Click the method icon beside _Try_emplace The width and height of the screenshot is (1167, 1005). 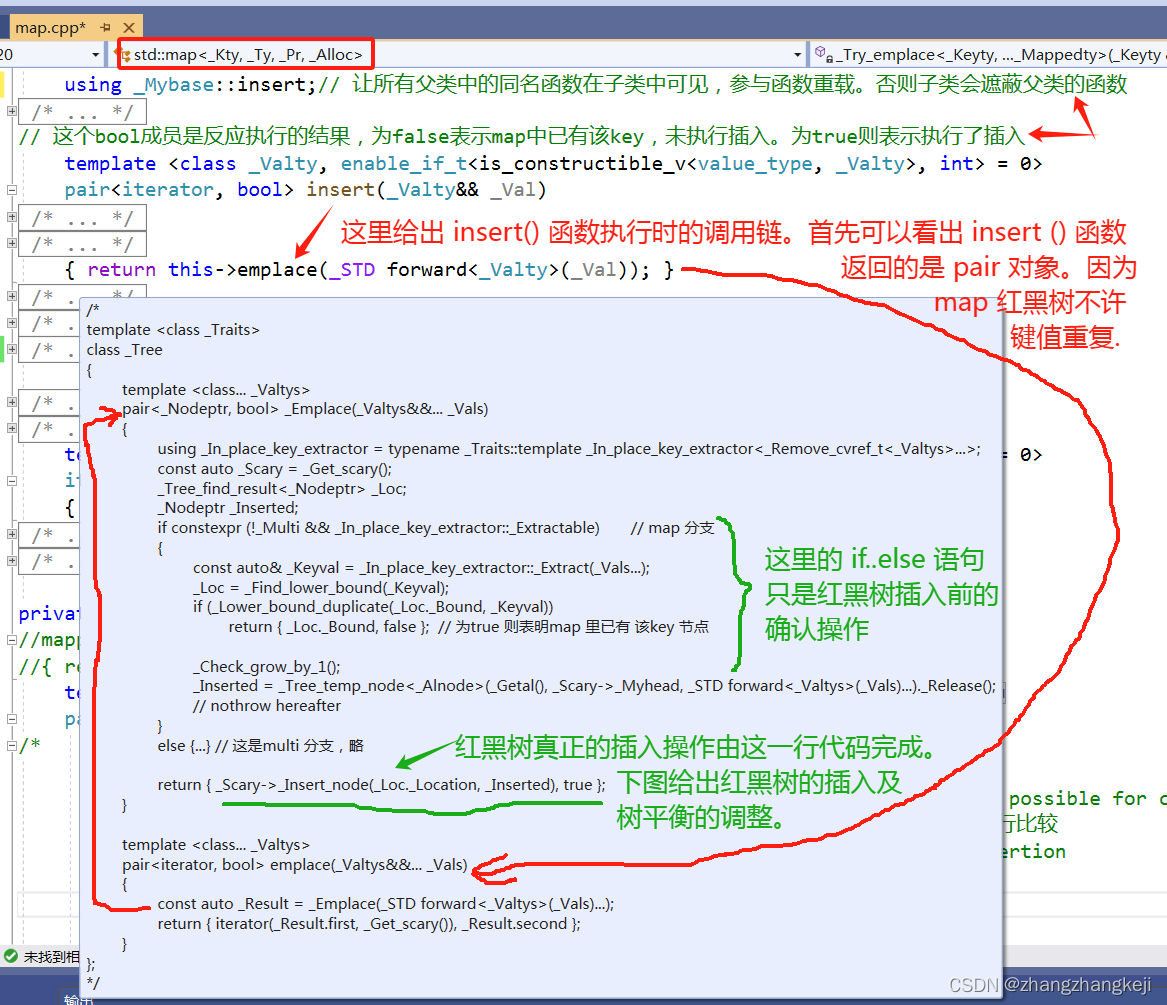click(x=821, y=53)
